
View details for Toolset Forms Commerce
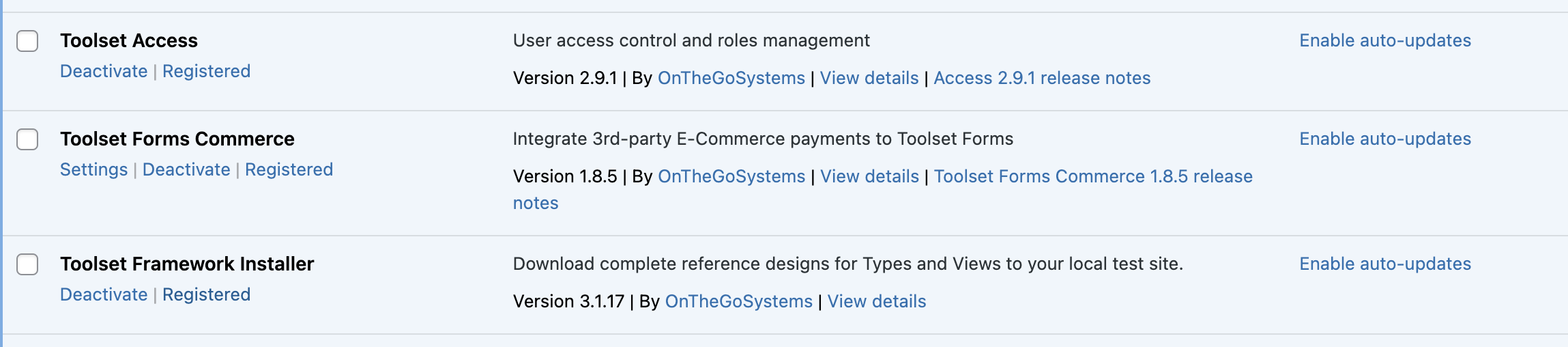[x=869, y=176]
